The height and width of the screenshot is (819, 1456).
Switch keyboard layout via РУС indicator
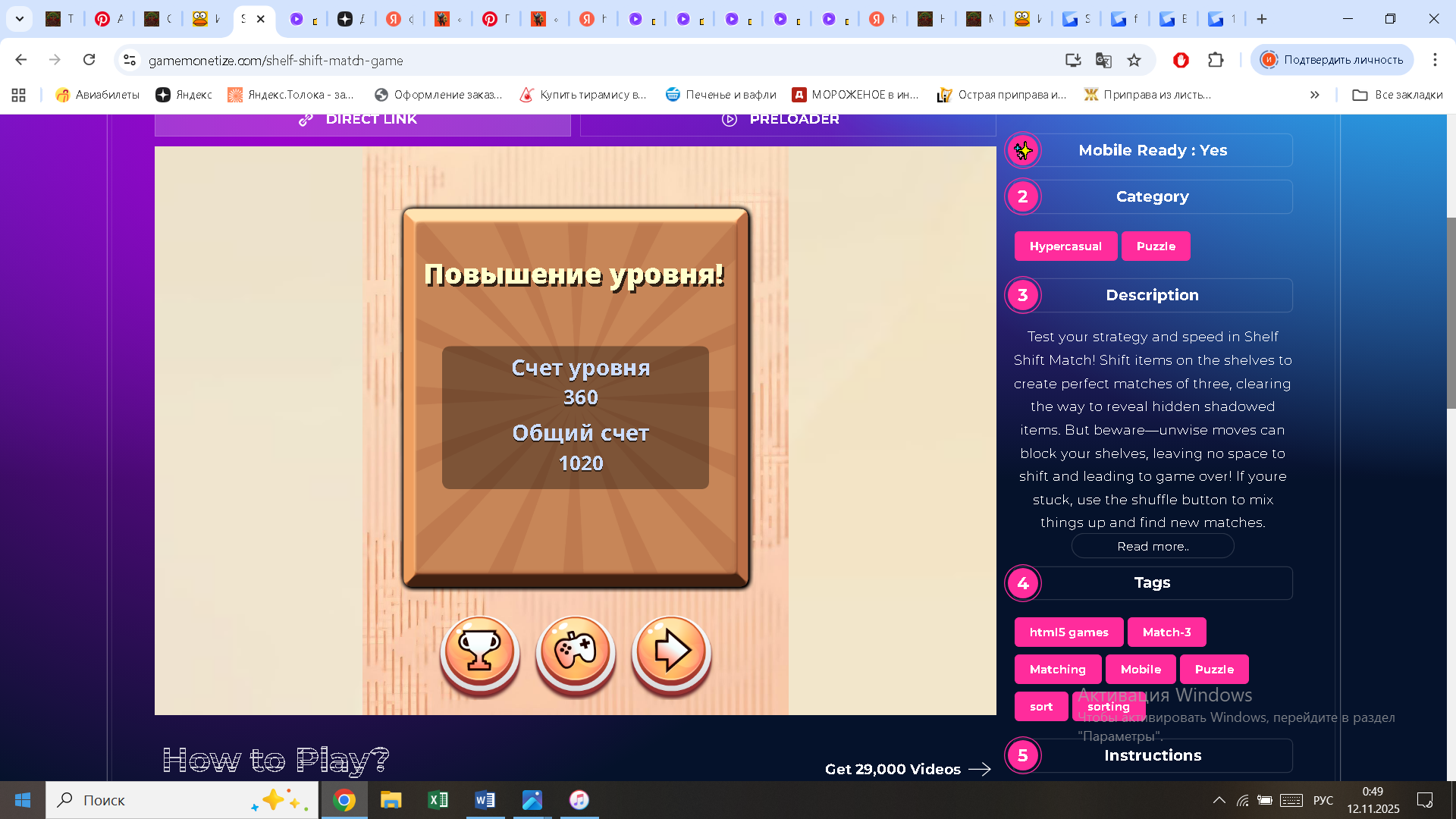pos(1323,800)
